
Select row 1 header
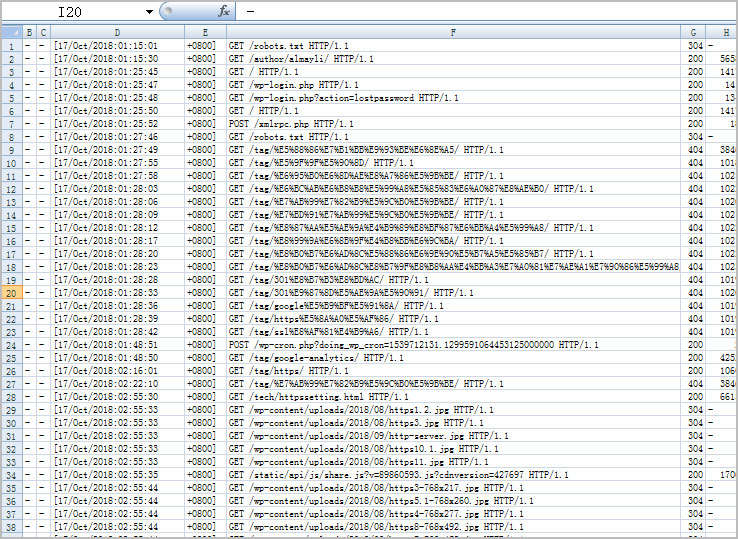point(11,46)
